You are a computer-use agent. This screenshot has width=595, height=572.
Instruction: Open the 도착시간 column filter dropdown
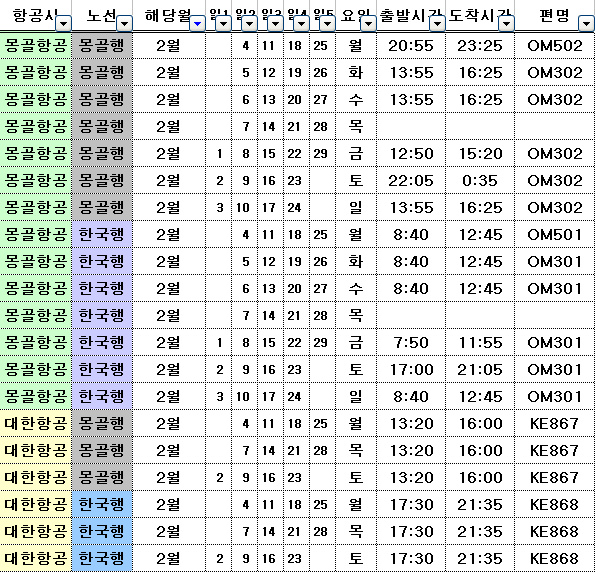pos(506,24)
